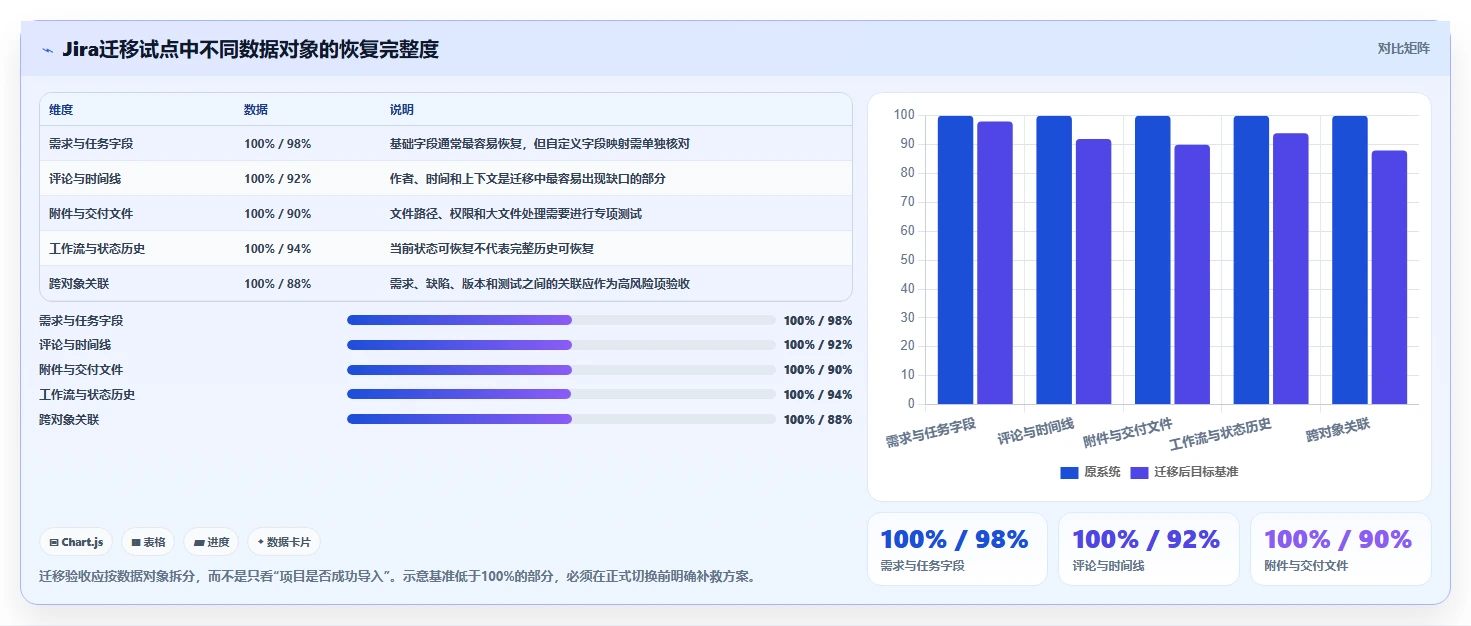Click the pulse icon beside the Jira title
This screenshot has height=626, width=1471.
pyautogui.click(x=47, y=50)
